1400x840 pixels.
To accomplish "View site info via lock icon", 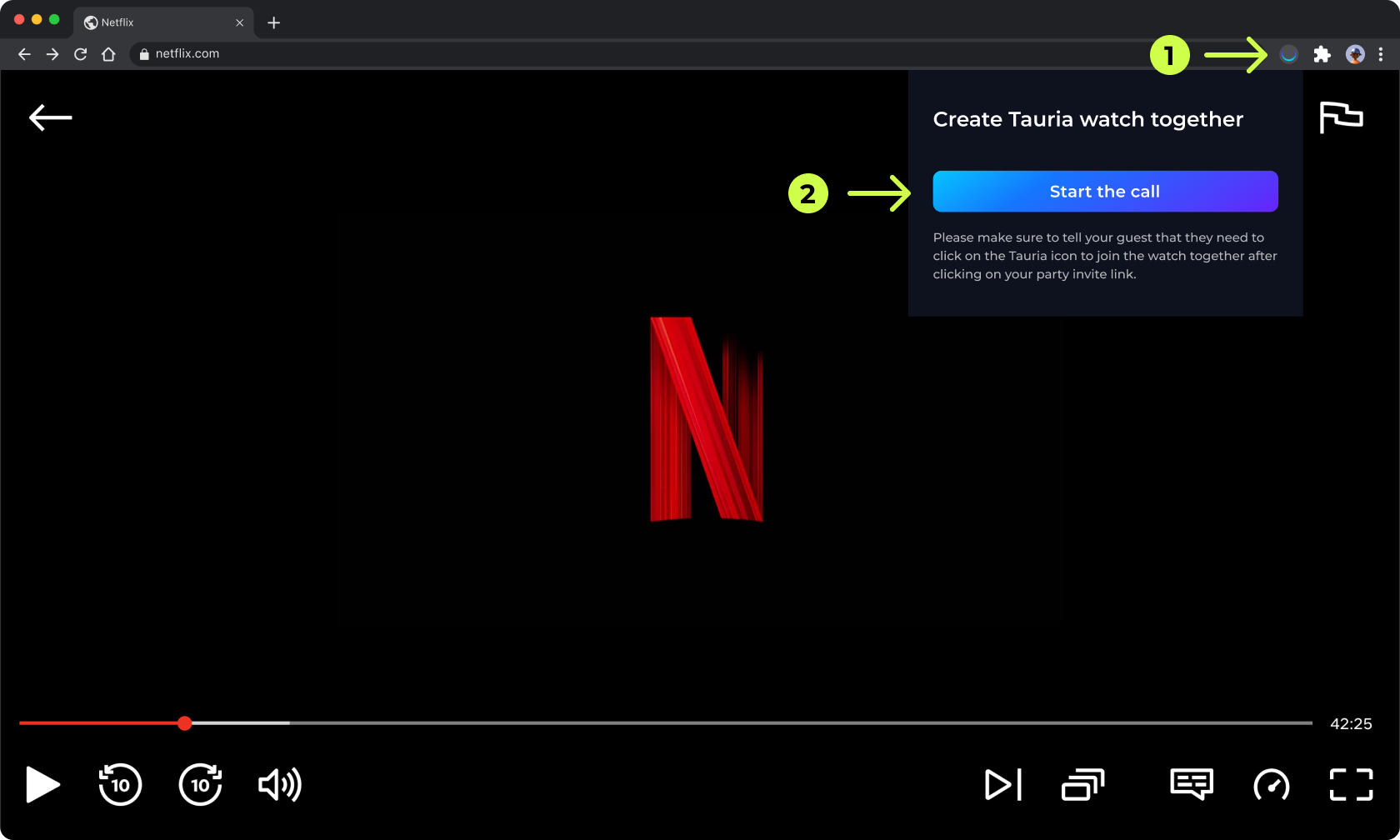I will (x=144, y=54).
